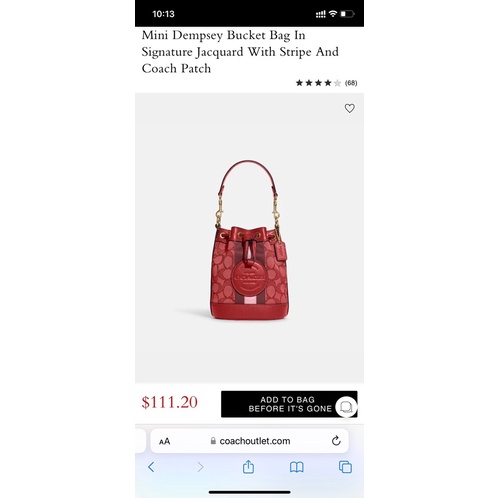Open the Safari share sheet icon
The width and height of the screenshot is (498, 498).
(x=248, y=467)
